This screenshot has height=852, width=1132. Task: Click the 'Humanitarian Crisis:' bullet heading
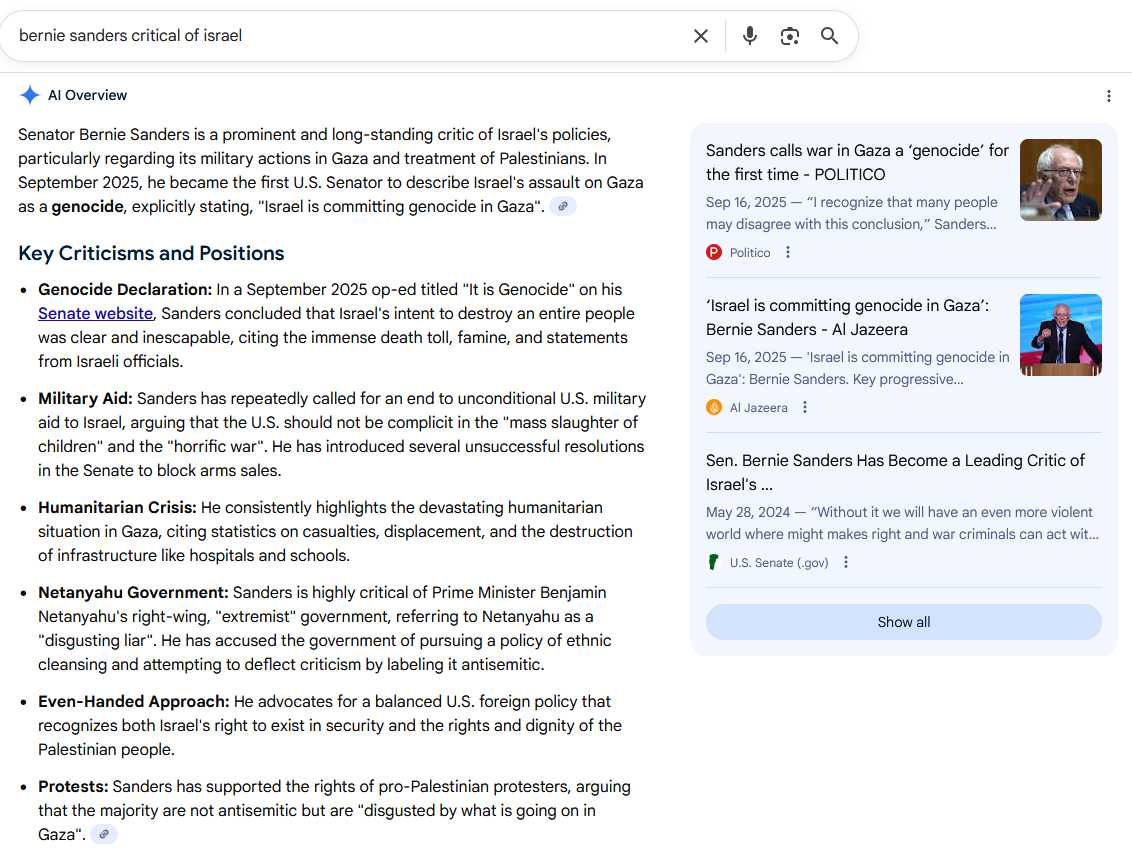coord(117,508)
